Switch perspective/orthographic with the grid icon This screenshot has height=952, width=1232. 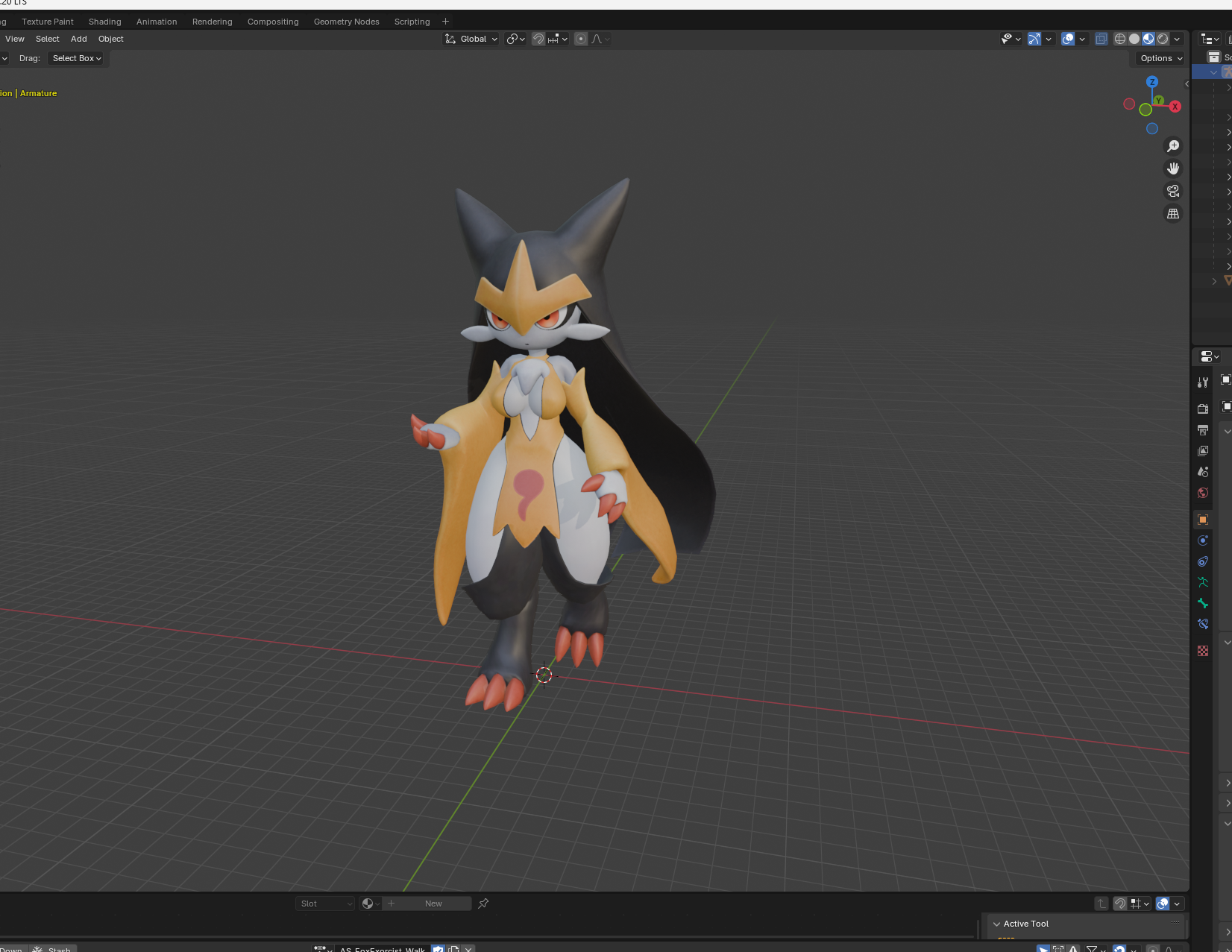point(1173,213)
